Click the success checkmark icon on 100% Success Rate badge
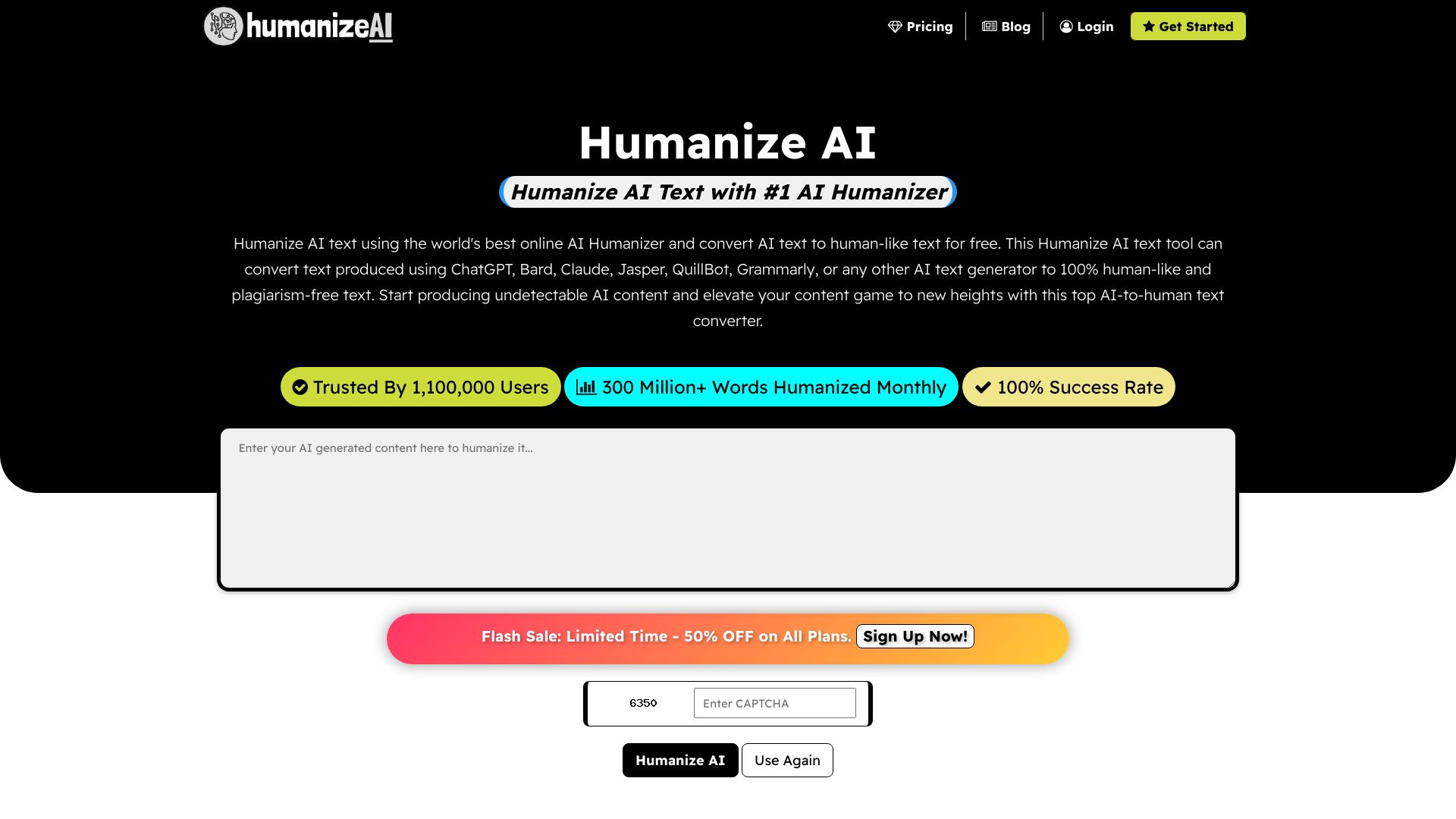The width and height of the screenshot is (1456, 819). [x=982, y=388]
